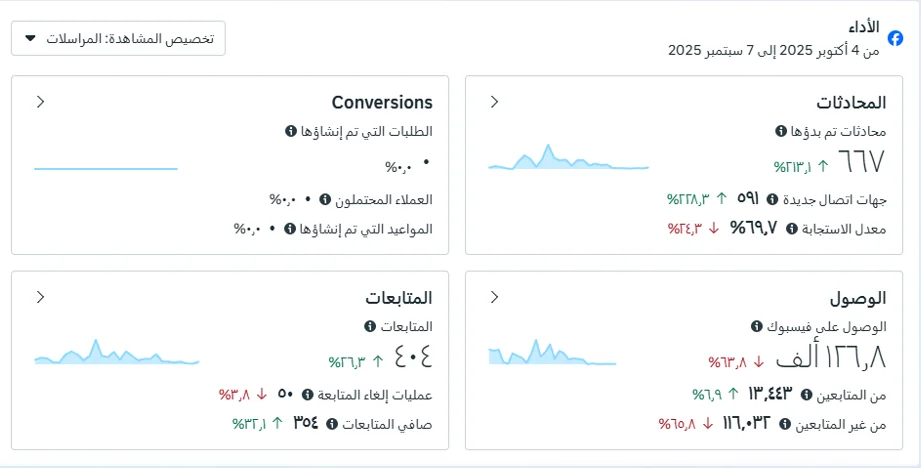Expand the Conversions card chevron

pos(40,102)
